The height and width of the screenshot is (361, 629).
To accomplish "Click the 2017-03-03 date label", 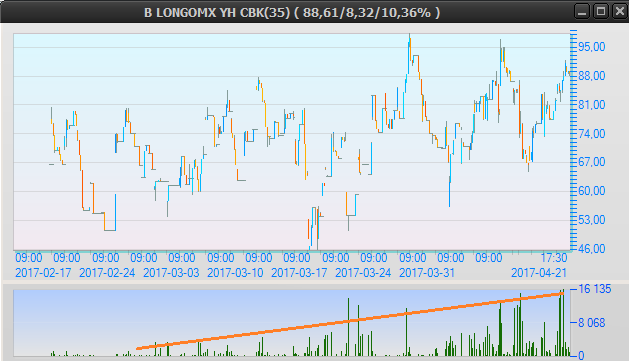I will 171,273.
